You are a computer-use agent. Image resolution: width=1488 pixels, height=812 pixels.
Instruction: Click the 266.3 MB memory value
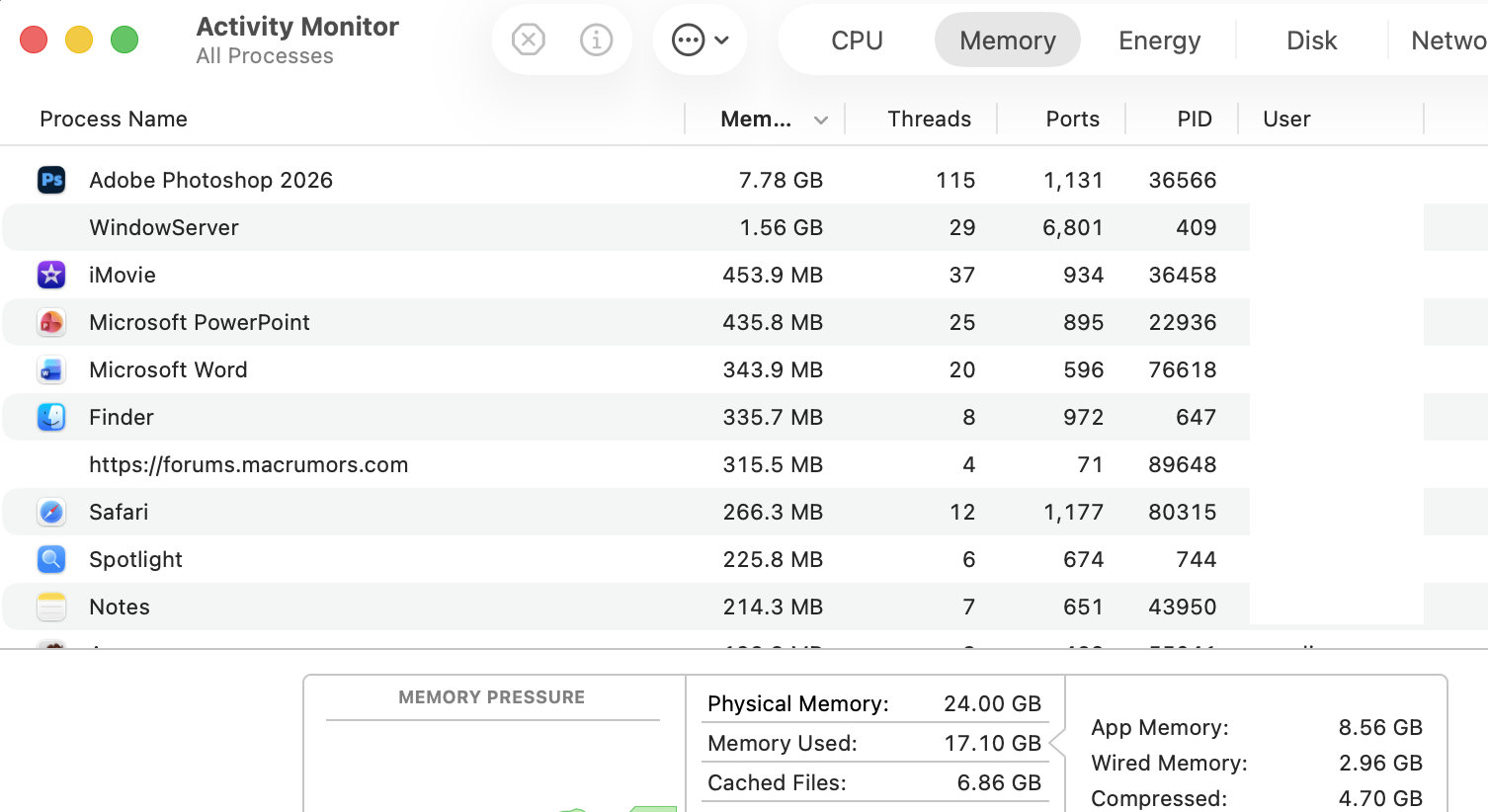pyautogui.click(x=773, y=512)
